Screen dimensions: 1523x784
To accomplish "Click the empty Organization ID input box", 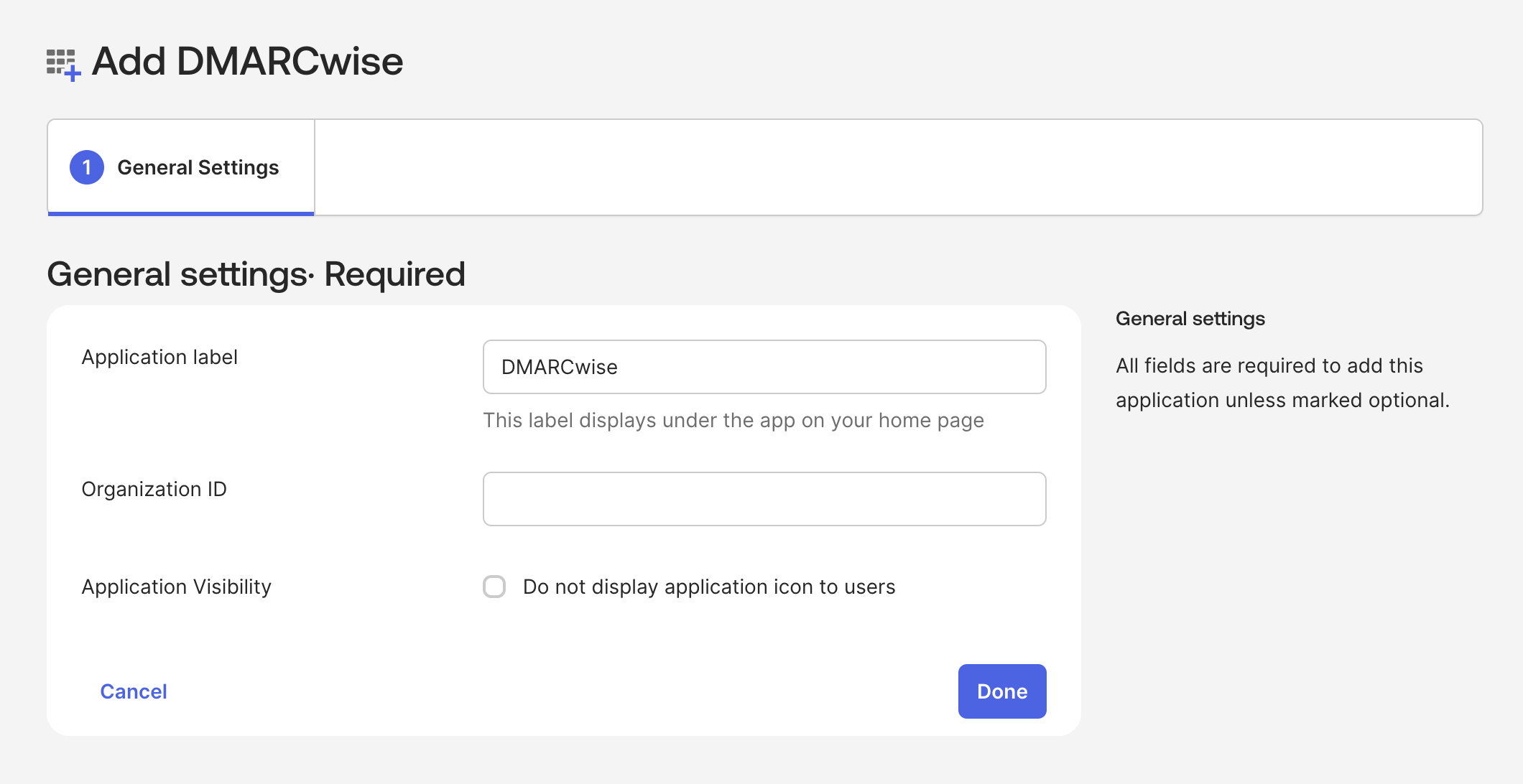I will click(764, 498).
